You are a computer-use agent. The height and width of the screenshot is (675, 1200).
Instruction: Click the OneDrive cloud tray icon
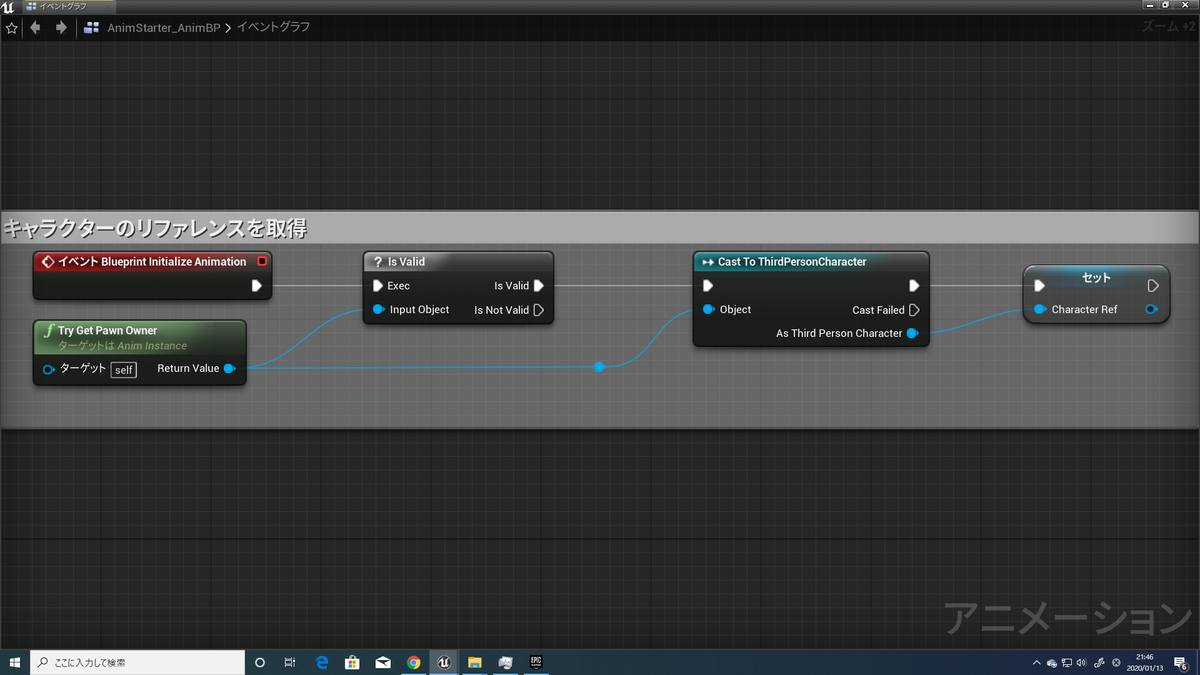1052,662
